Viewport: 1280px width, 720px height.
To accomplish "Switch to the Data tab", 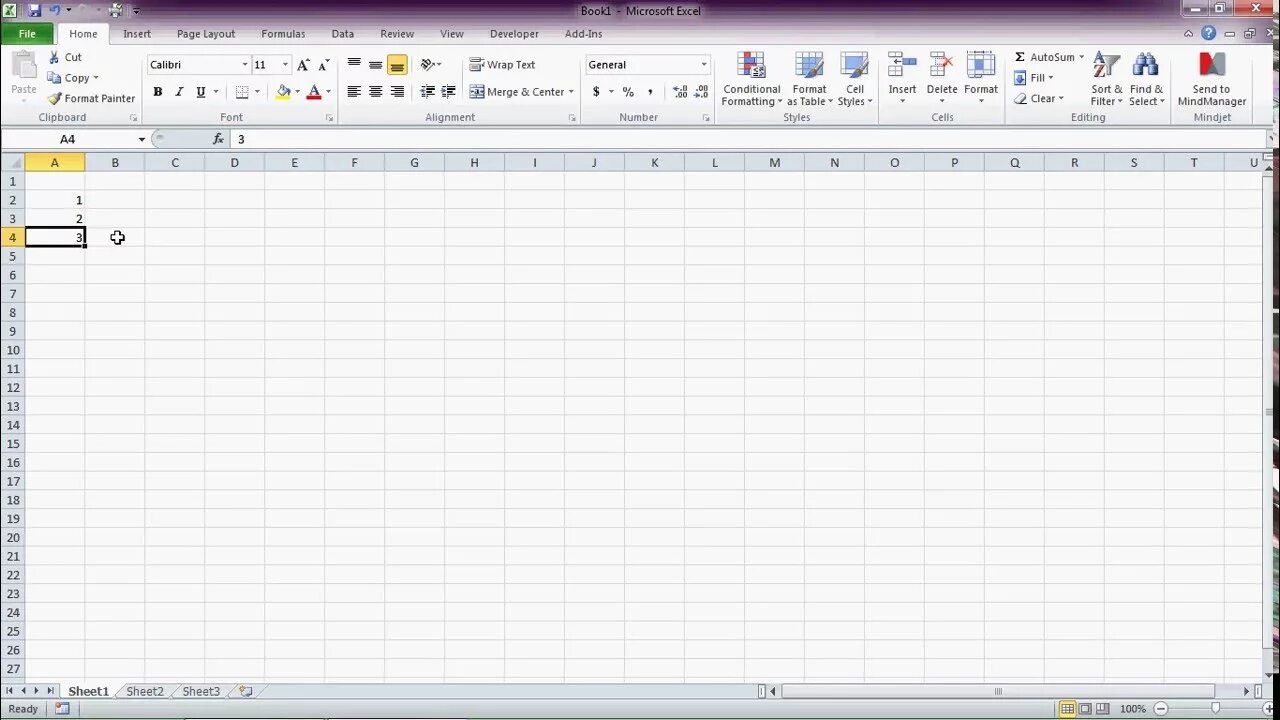I will point(343,34).
